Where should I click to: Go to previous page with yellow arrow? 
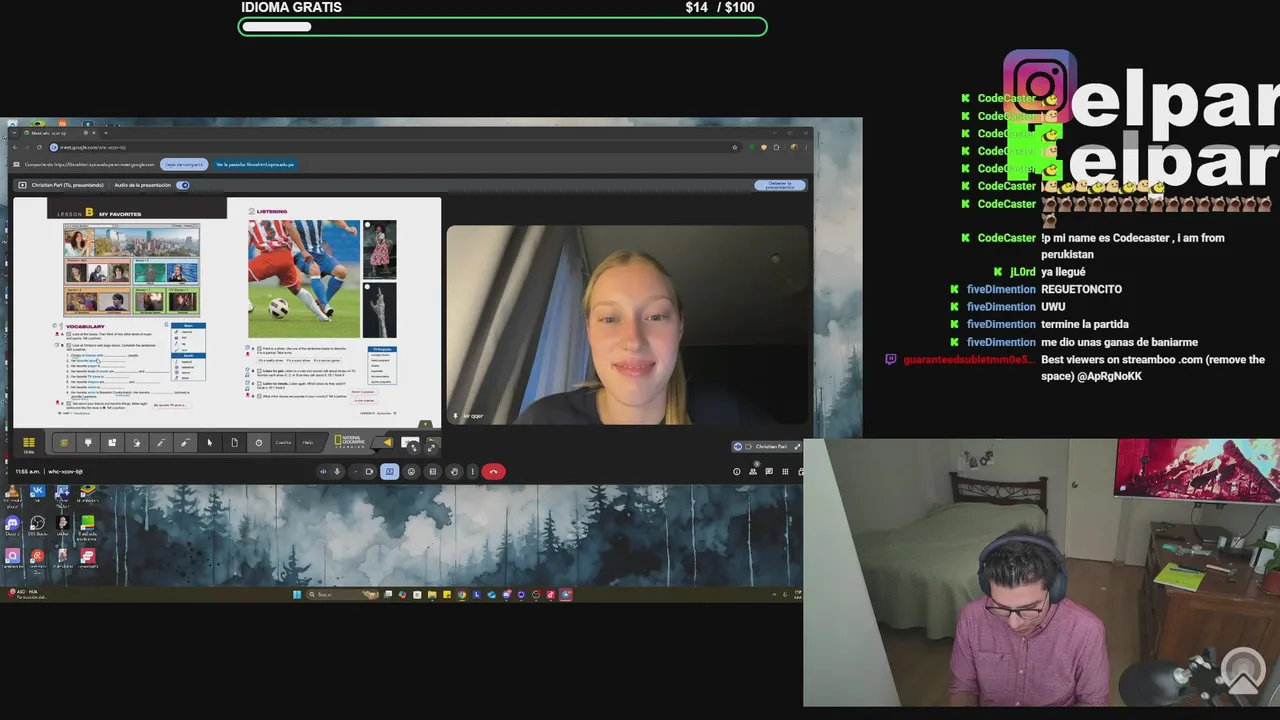[x=387, y=443]
